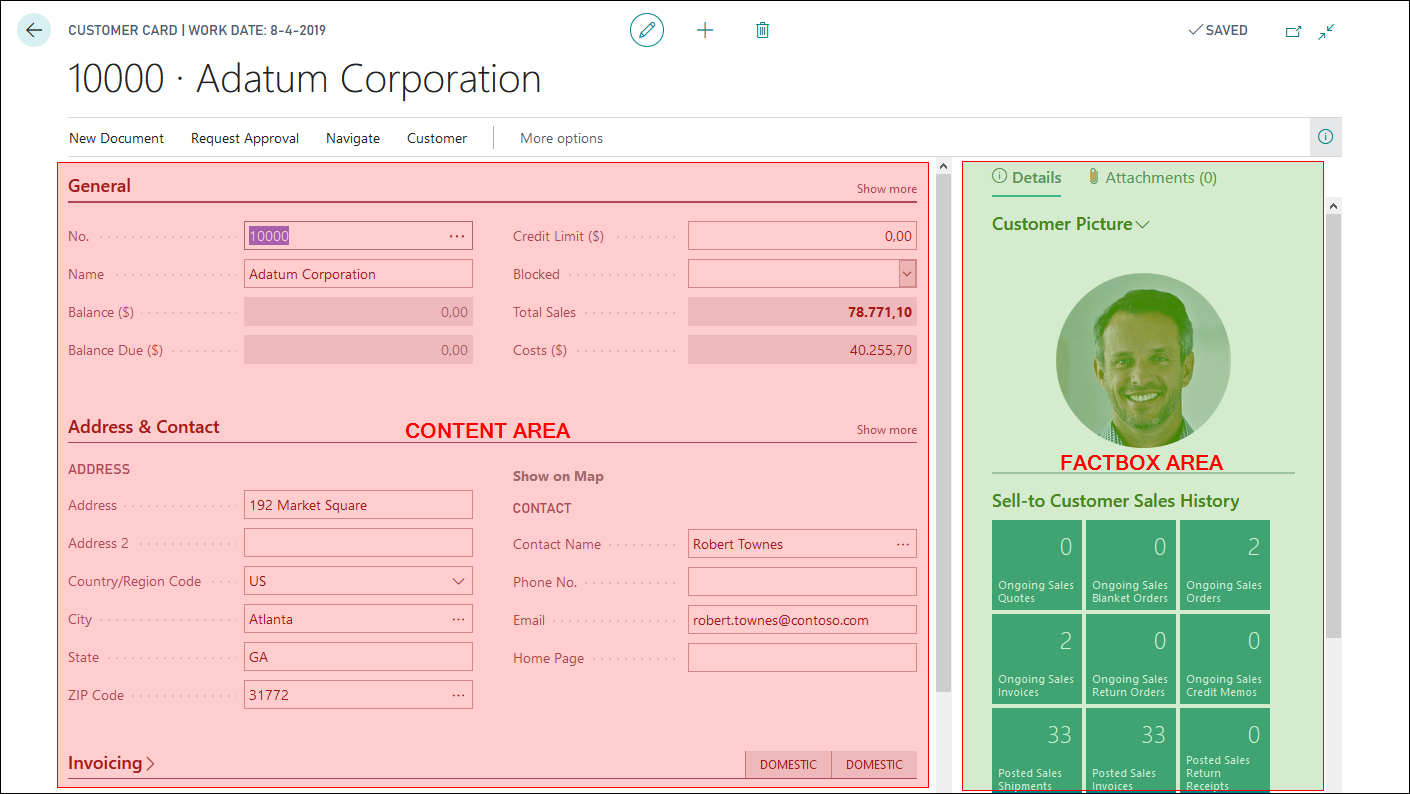
Task: Open the Request Approval menu
Action: (245, 138)
